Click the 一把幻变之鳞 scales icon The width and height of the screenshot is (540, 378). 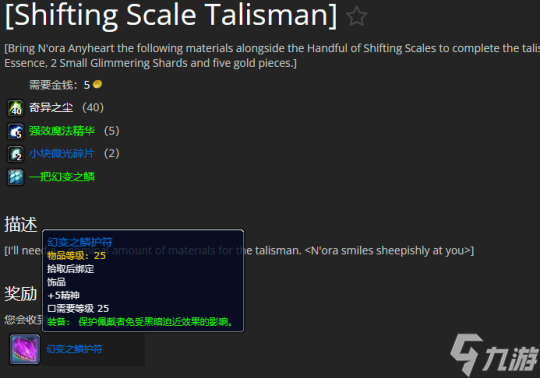(15, 177)
